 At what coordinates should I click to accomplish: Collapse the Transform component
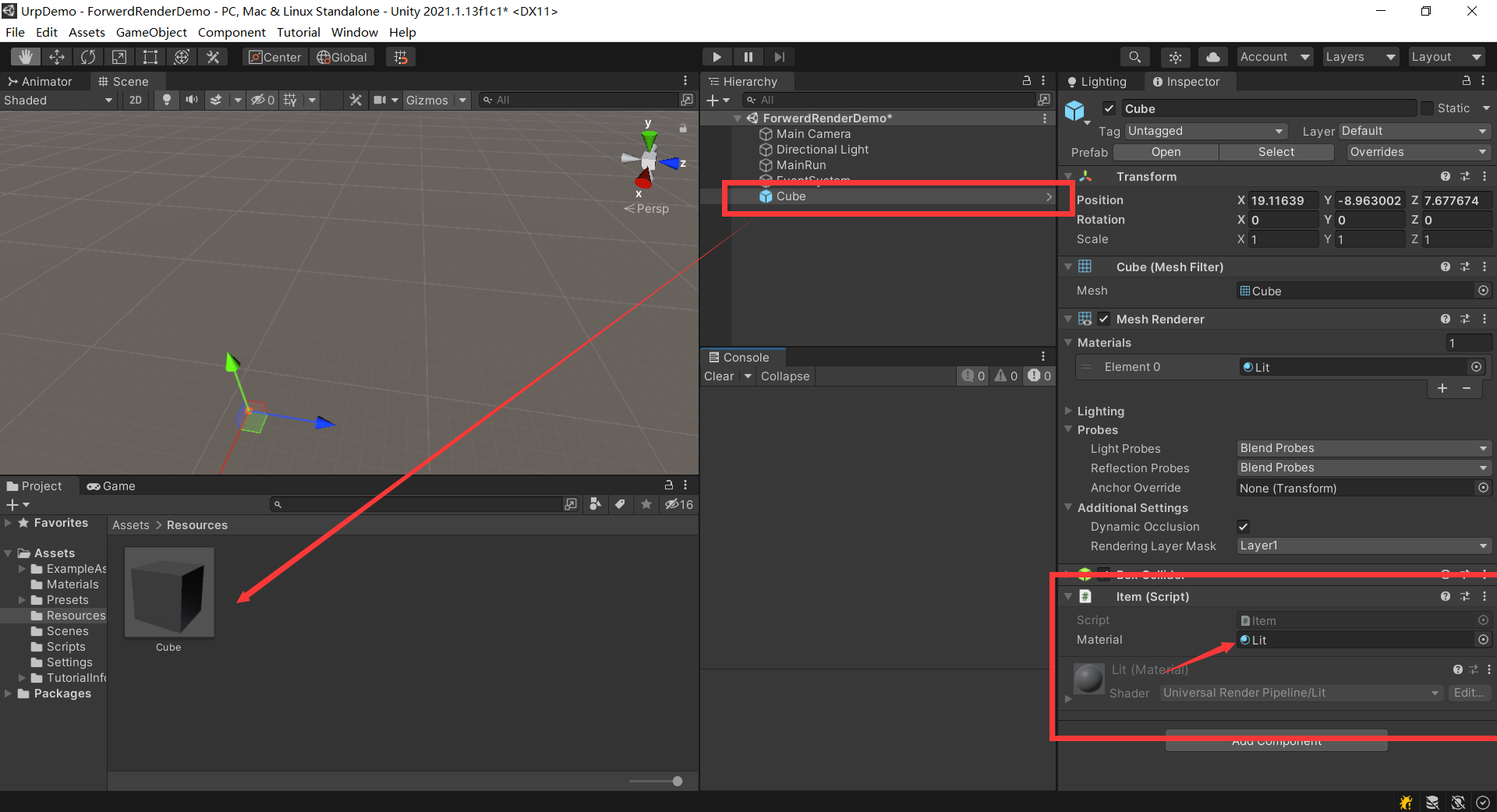1069,176
